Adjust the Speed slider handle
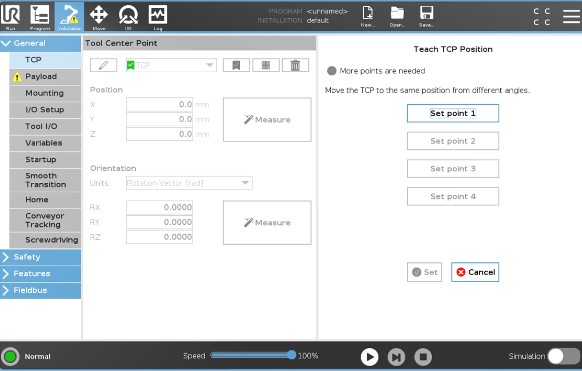This screenshot has height=371, width=582. (292, 355)
